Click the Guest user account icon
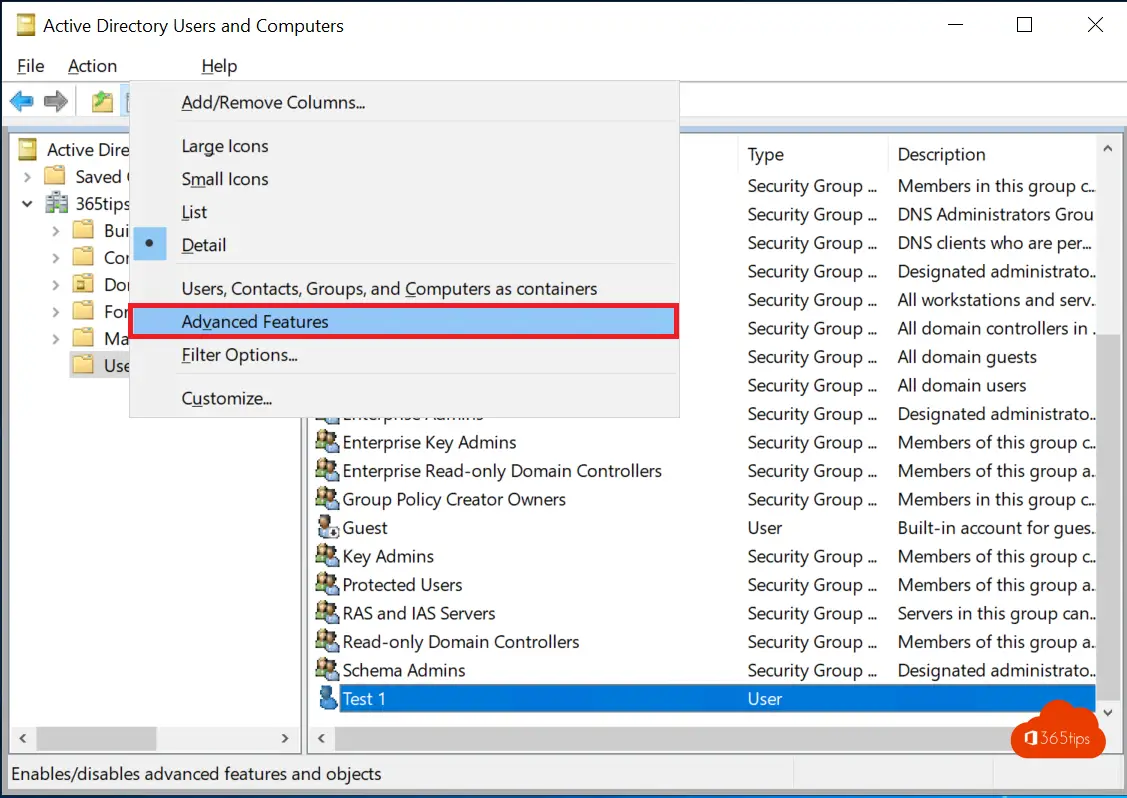Viewport: 1127px width, 798px height. [x=327, y=528]
